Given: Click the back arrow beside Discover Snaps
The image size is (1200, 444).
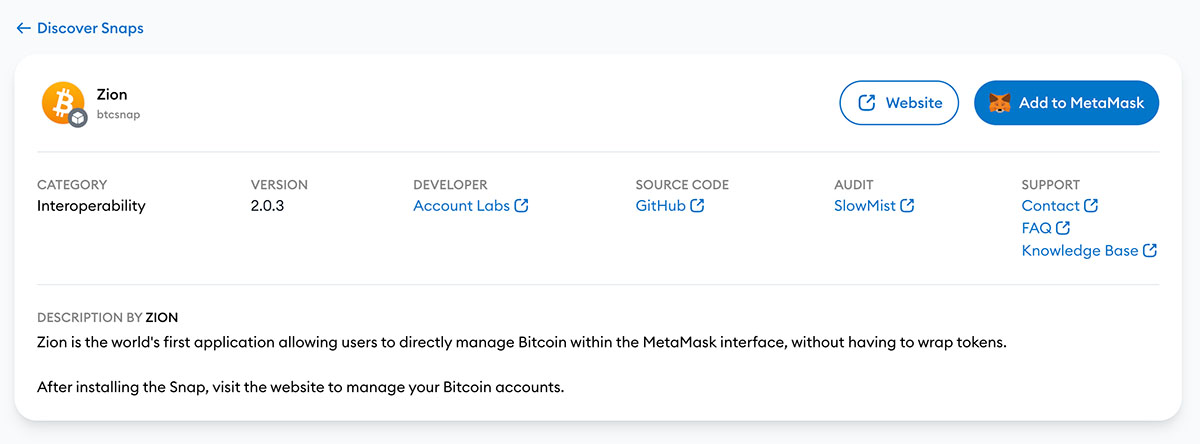Looking at the screenshot, I should tap(24, 28).
